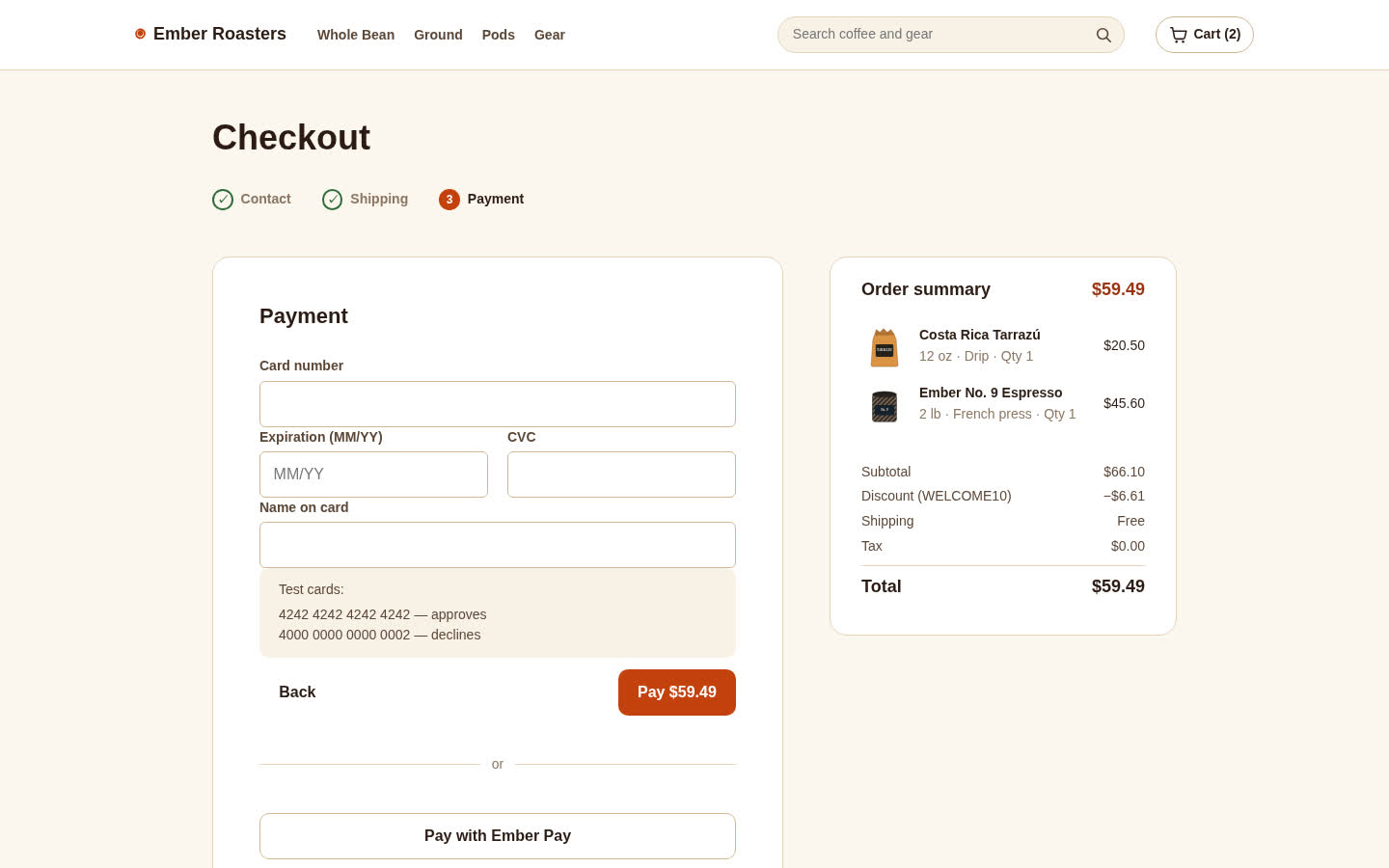
Task: Click the search magnifier icon
Action: pyautogui.click(x=1103, y=35)
